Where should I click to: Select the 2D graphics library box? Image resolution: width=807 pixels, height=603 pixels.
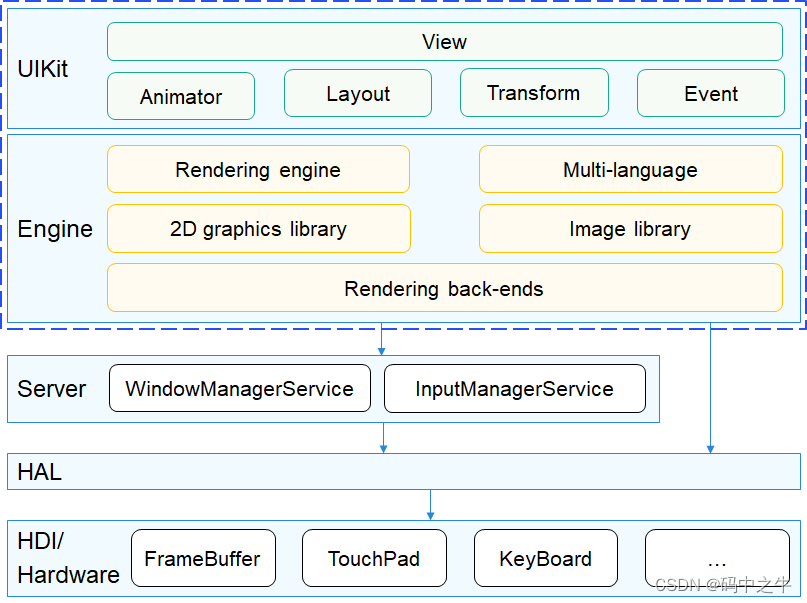click(x=259, y=228)
